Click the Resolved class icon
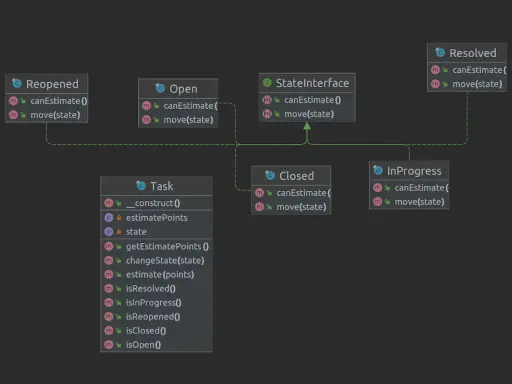512x384 pixels. coord(440,52)
